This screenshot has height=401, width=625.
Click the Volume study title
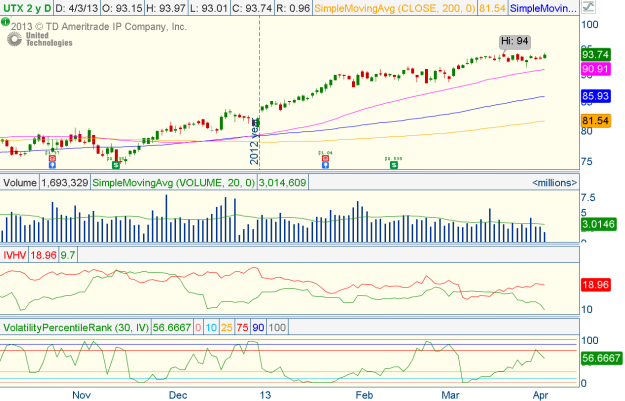click(19, 183)
